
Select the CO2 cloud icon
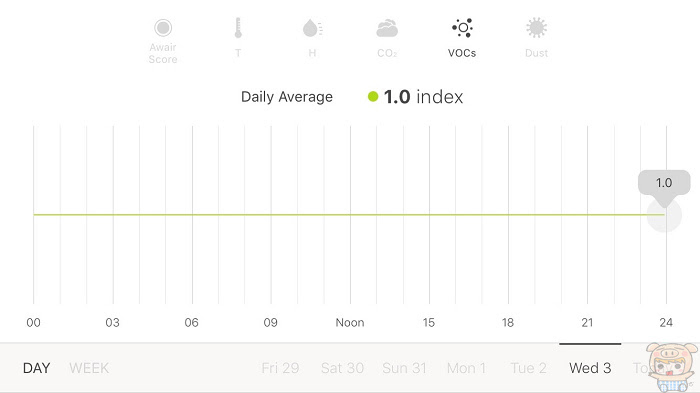(x=387, y=28)
